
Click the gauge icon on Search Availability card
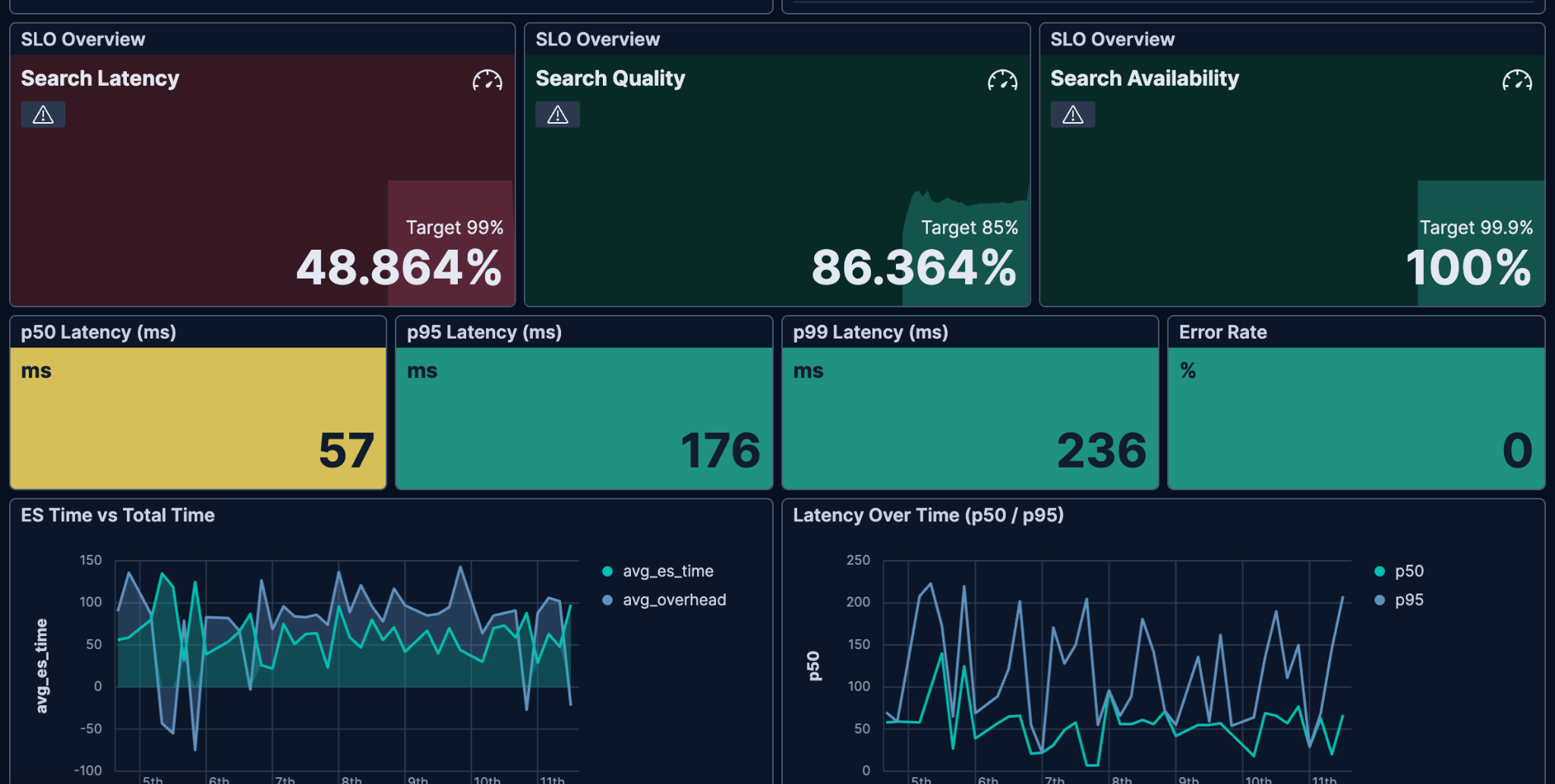pyautogui.click(x=1517, y=80)
